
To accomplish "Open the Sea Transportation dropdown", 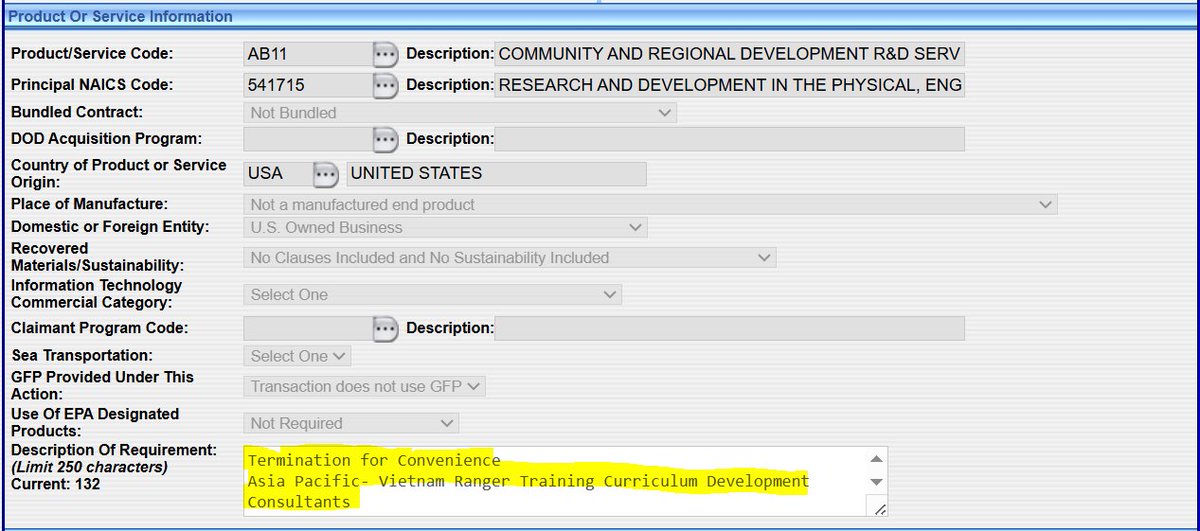I will pos(297,356).
